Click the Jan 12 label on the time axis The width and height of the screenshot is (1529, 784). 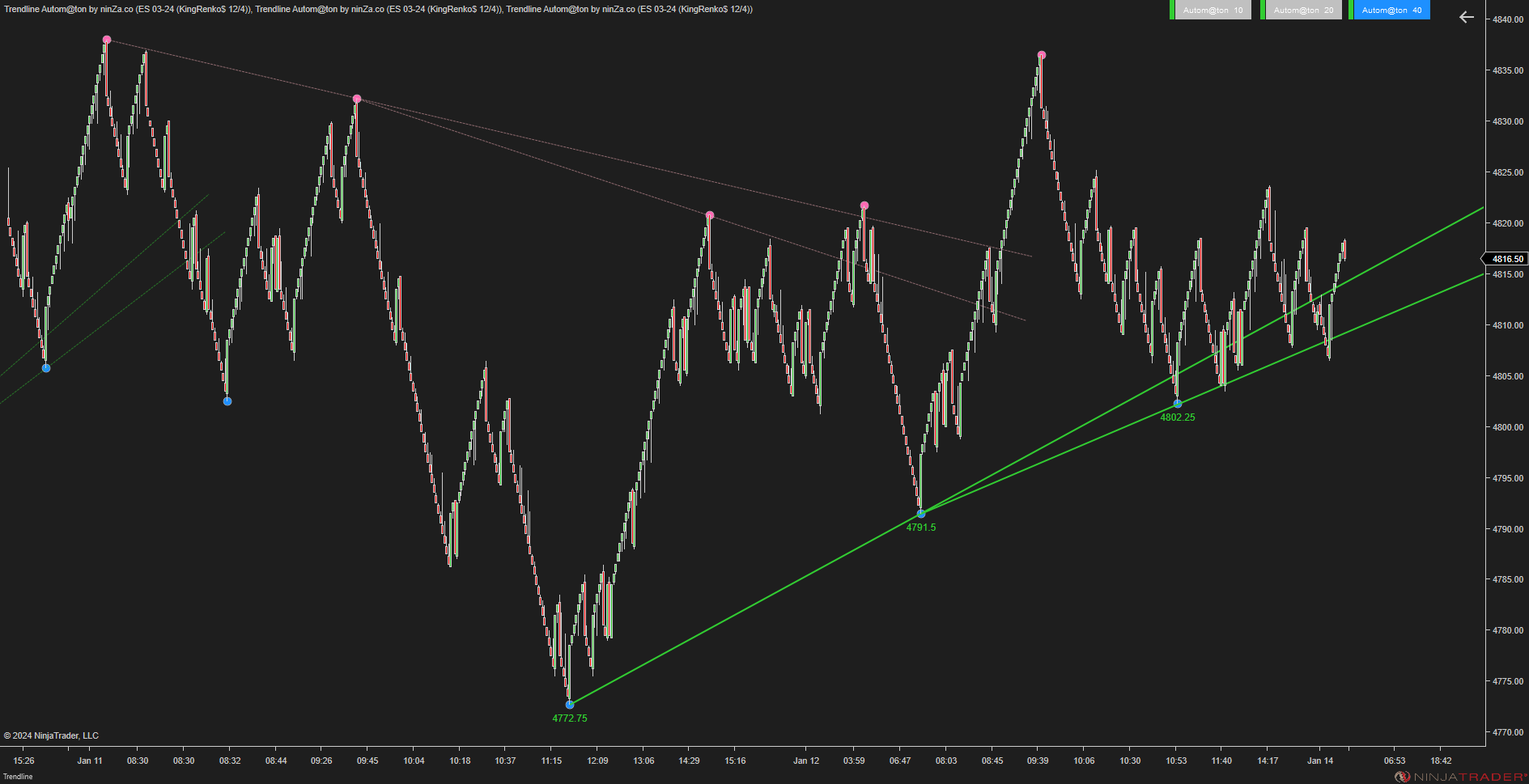click(x=805, y=761)
